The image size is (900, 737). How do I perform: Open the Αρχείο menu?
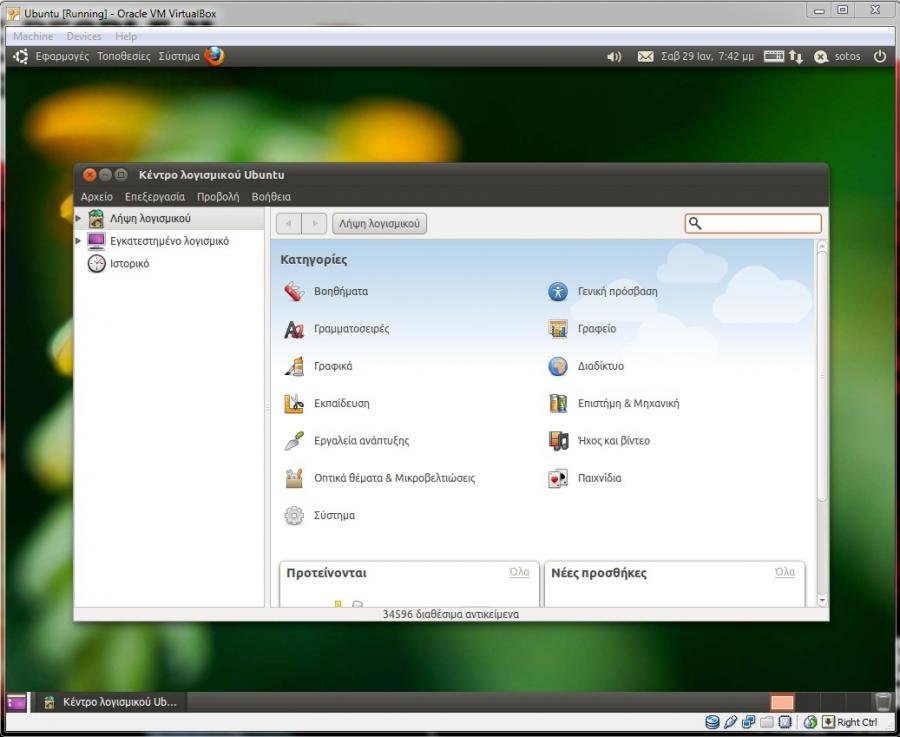[x=96, y=197]
